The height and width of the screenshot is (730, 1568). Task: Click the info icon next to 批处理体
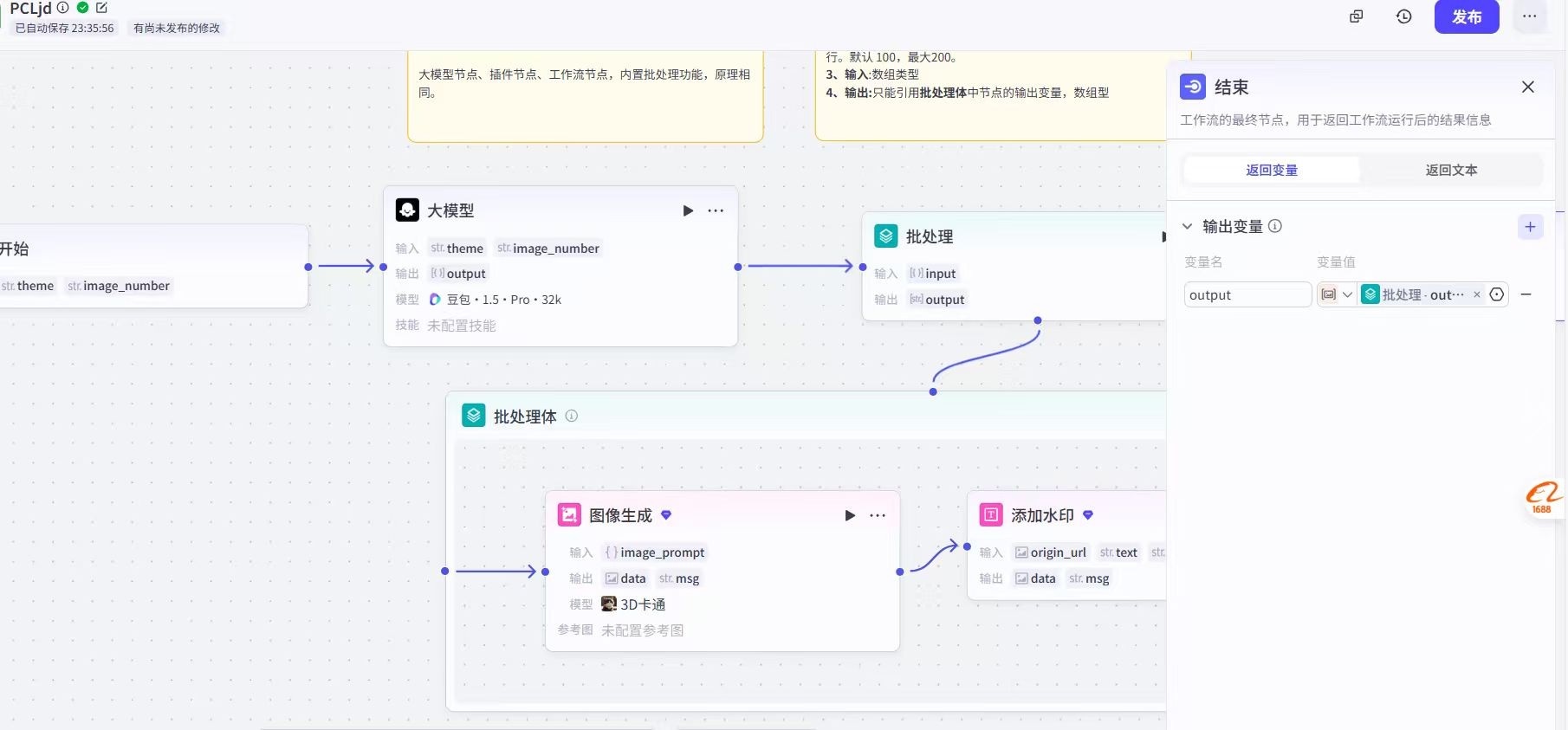[572, 416]
